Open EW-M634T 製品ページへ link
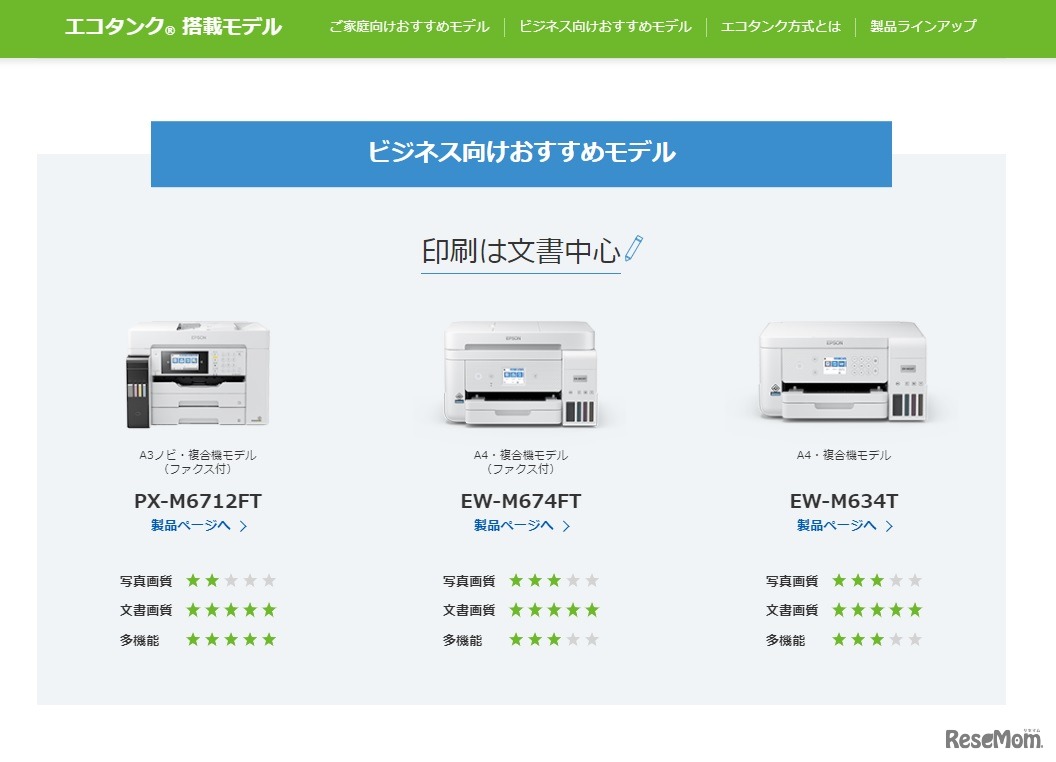Screen dimensions: 1056x762 coord(836,526)
